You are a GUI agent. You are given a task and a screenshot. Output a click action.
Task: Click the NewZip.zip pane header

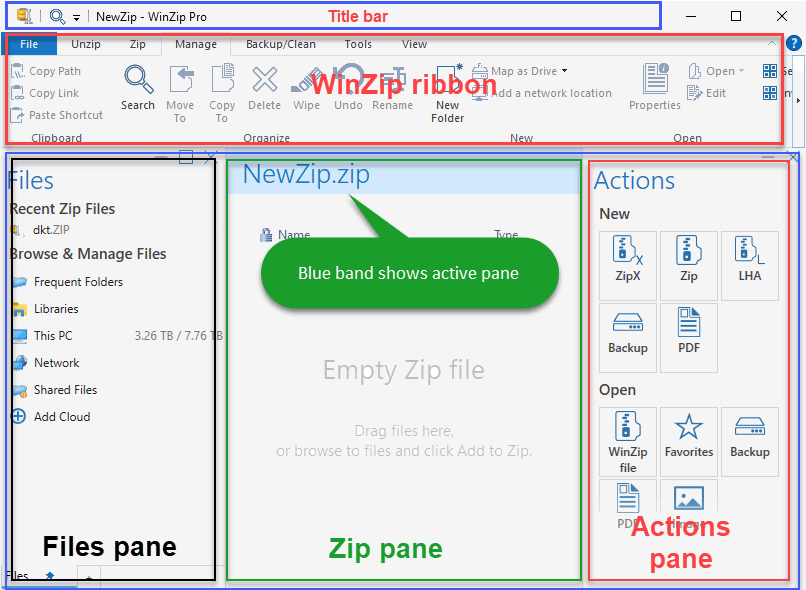point(404,176)
